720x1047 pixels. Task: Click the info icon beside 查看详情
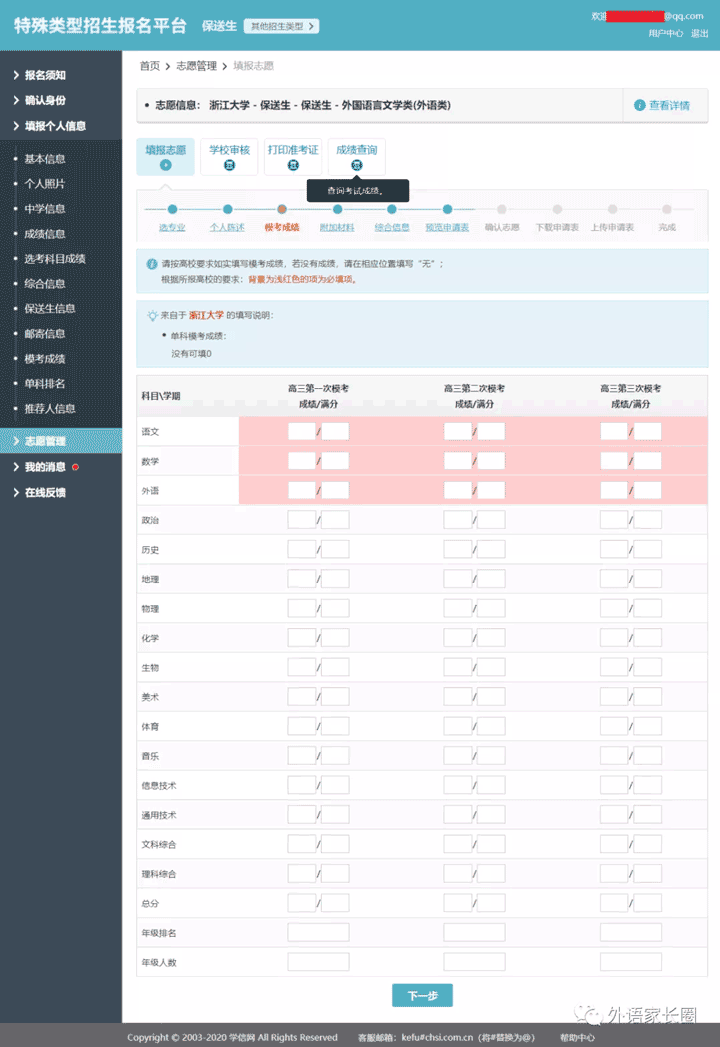(x=639, y=105)
